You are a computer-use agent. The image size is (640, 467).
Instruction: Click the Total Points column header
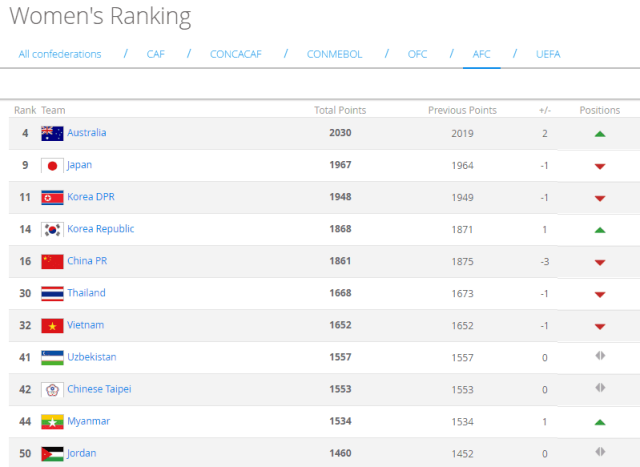pos(340,110)
